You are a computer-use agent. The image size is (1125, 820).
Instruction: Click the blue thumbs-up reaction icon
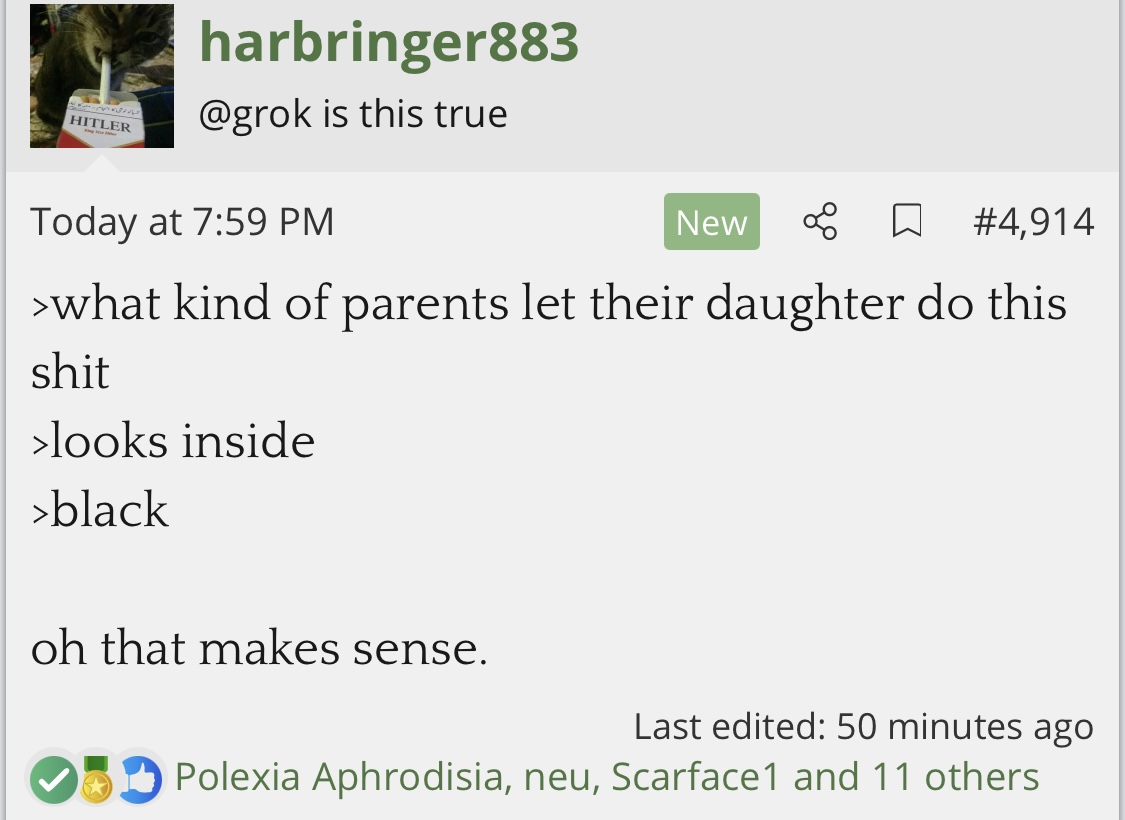click(140, 780)
